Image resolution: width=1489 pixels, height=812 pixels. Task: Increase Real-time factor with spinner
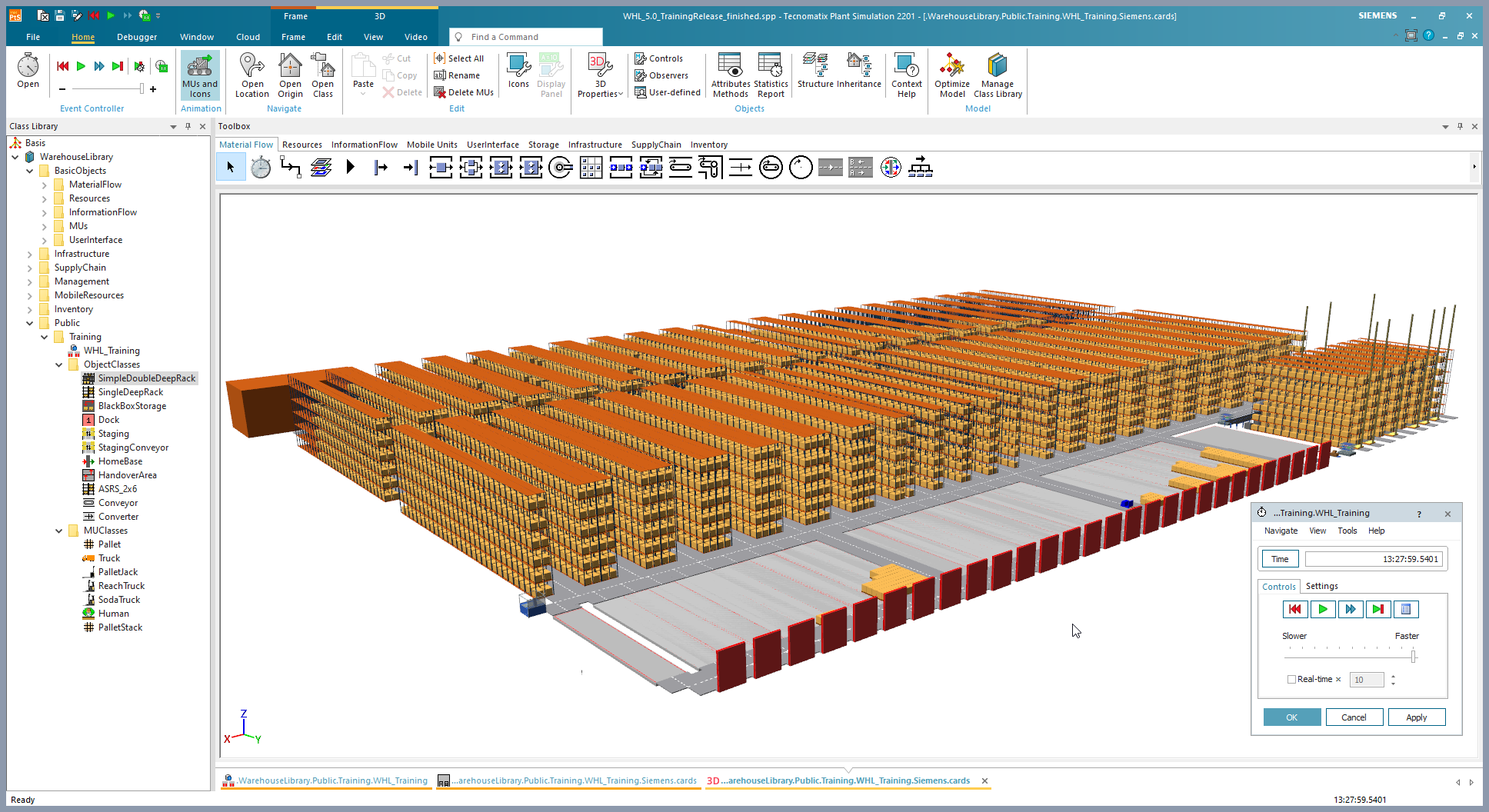coord(1393,676)
